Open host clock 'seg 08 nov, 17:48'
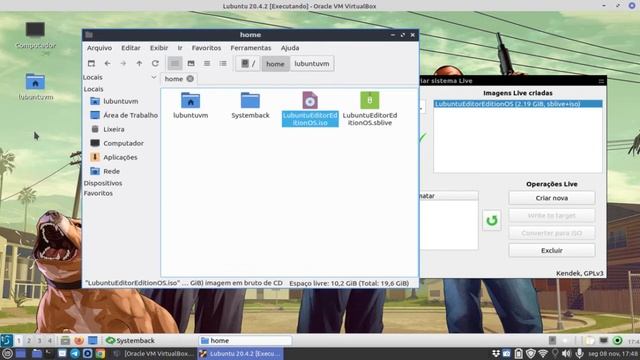 (x=613, y=353)
